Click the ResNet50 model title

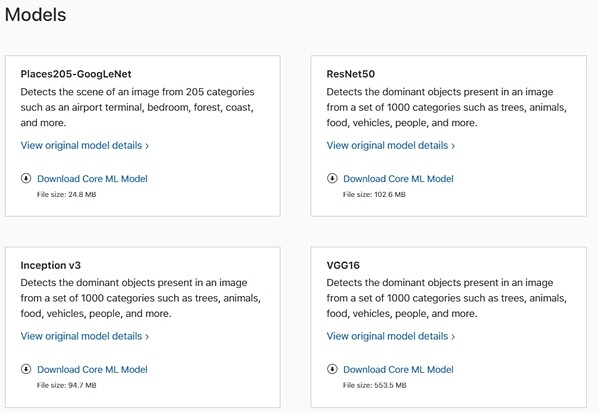(350, 74)
